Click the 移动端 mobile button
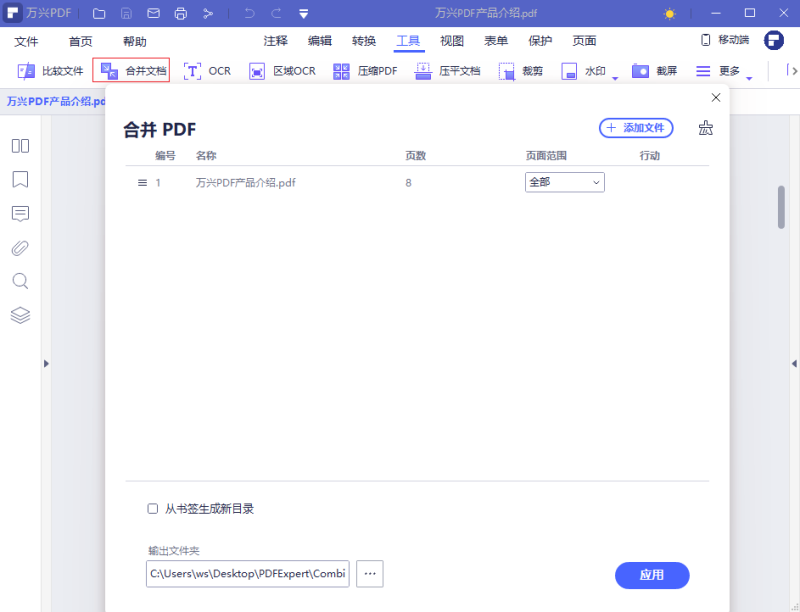Image resolution: width=800 pixels, height=612 pixels. pyautogui.click(x=724, y=40)
